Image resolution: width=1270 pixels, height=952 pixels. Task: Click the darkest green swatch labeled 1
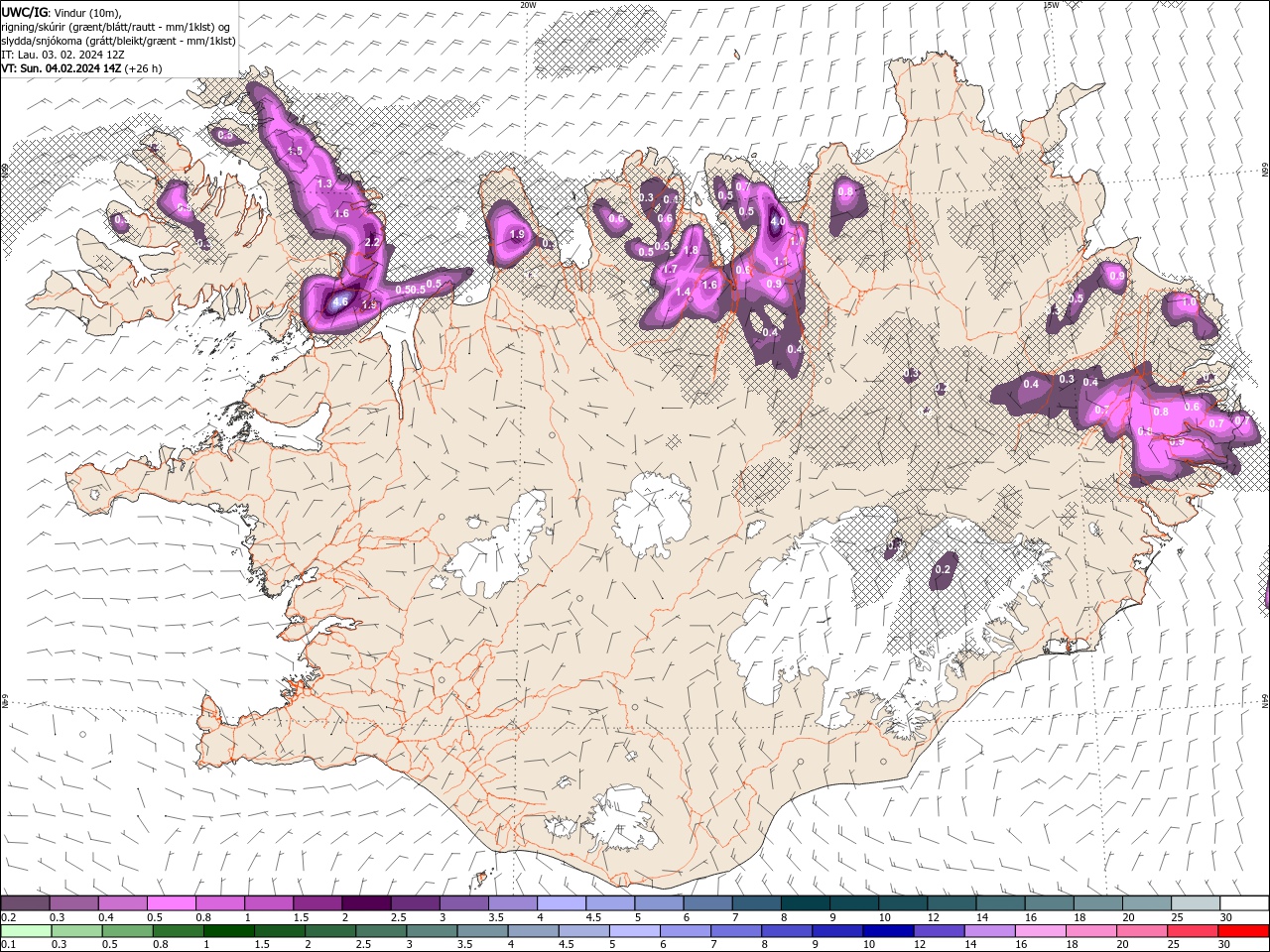[228, 931]
